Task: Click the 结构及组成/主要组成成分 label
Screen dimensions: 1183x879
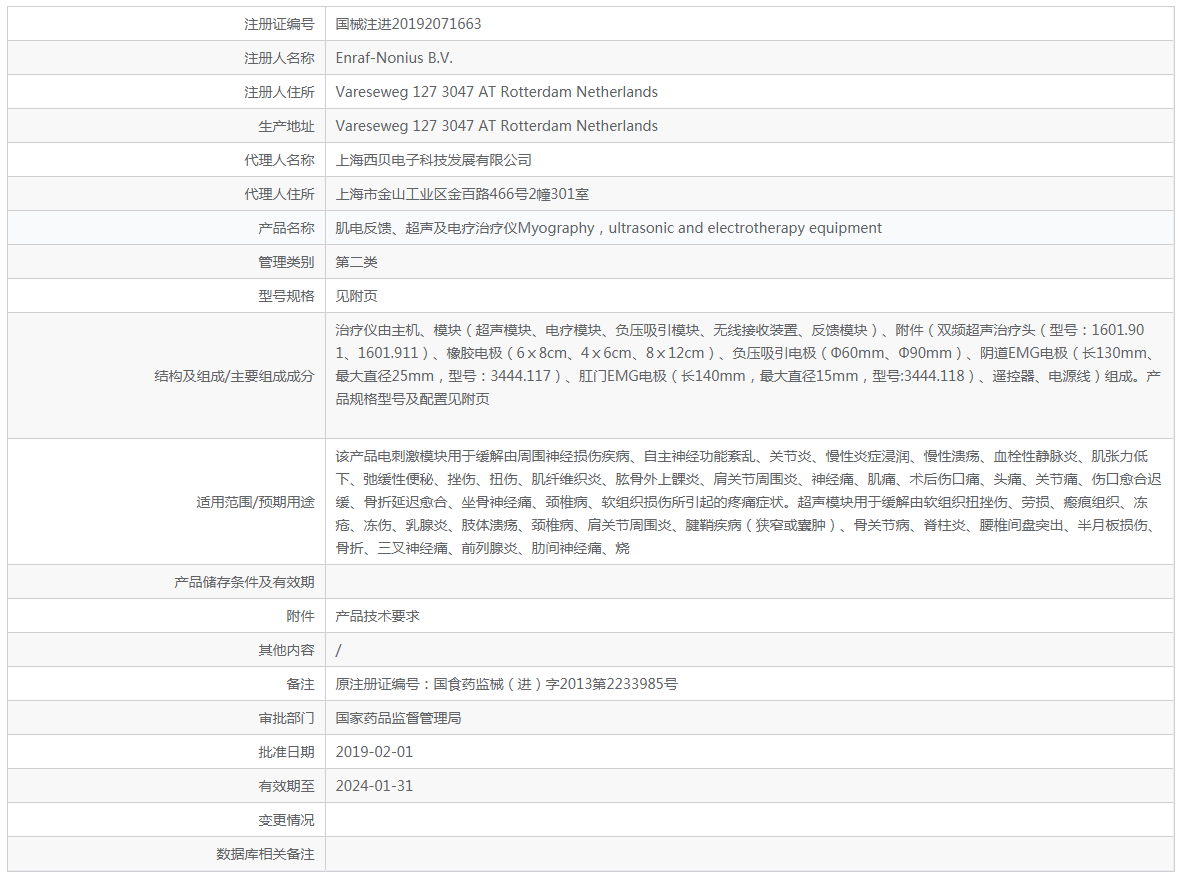Action: pos(234,376)
